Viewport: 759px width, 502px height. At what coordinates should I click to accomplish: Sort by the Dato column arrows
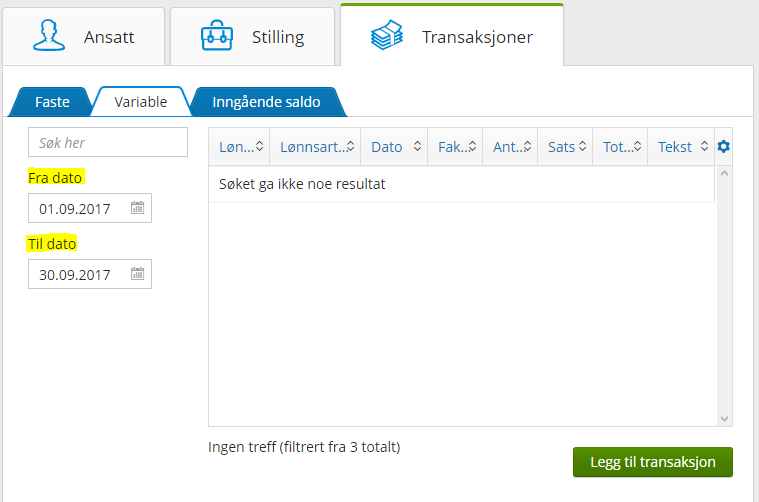[415, 147]
